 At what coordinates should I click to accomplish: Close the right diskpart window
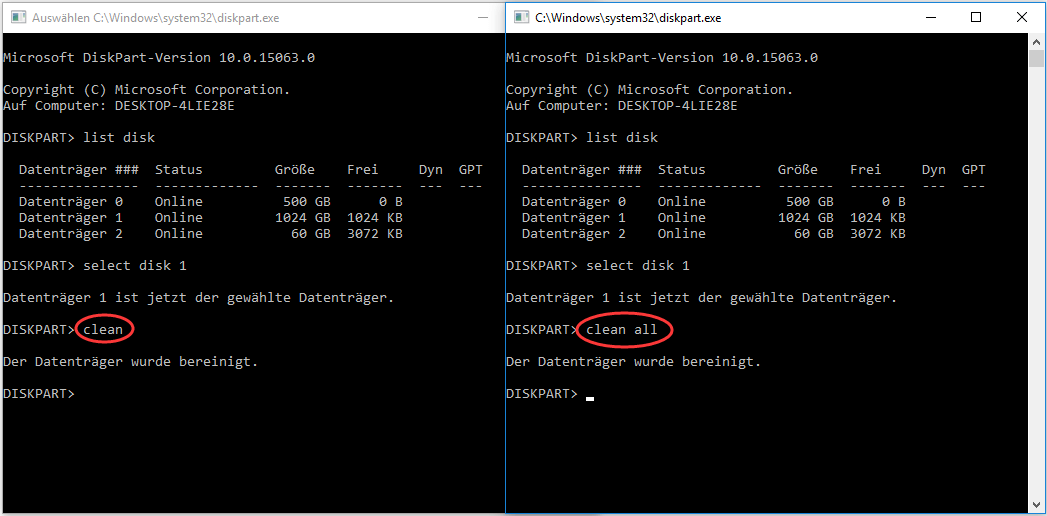(1023, 17)
